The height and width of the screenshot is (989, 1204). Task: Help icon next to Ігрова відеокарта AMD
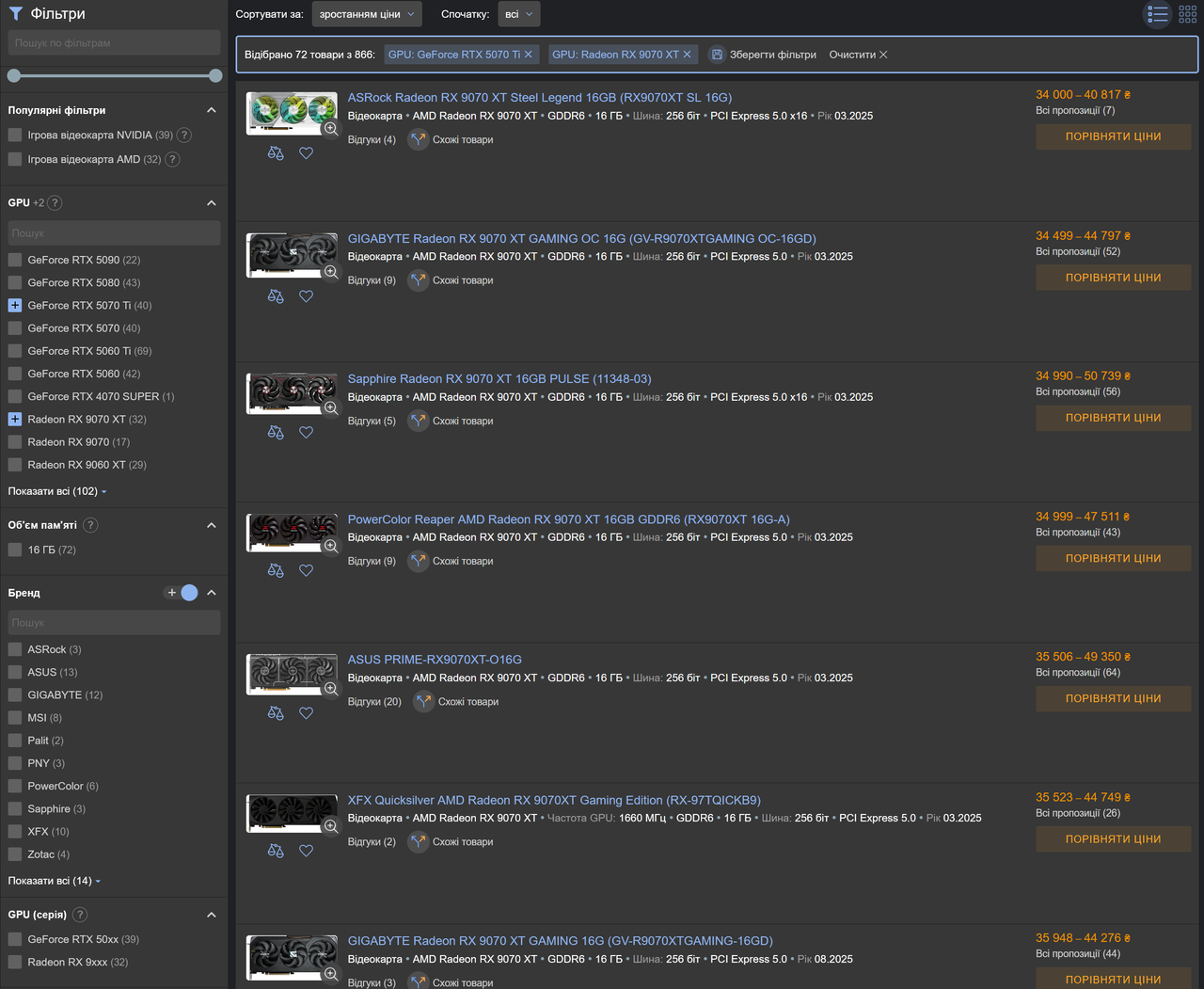(172, 159)
